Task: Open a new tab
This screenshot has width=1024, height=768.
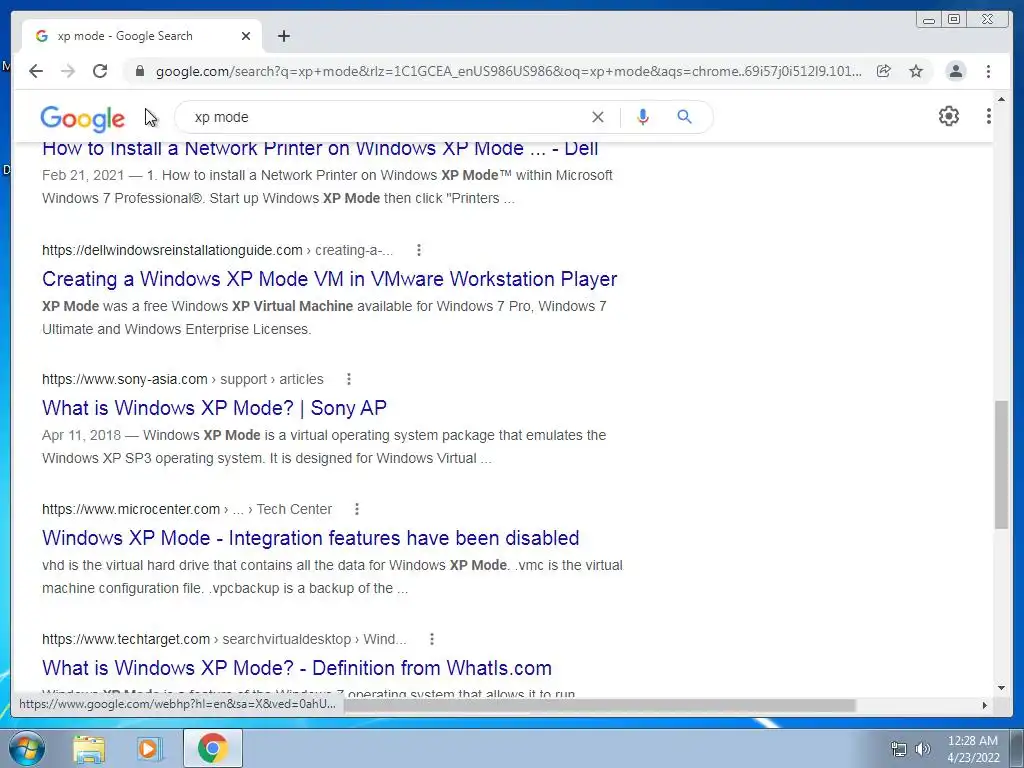Action: tap(283, 36)
